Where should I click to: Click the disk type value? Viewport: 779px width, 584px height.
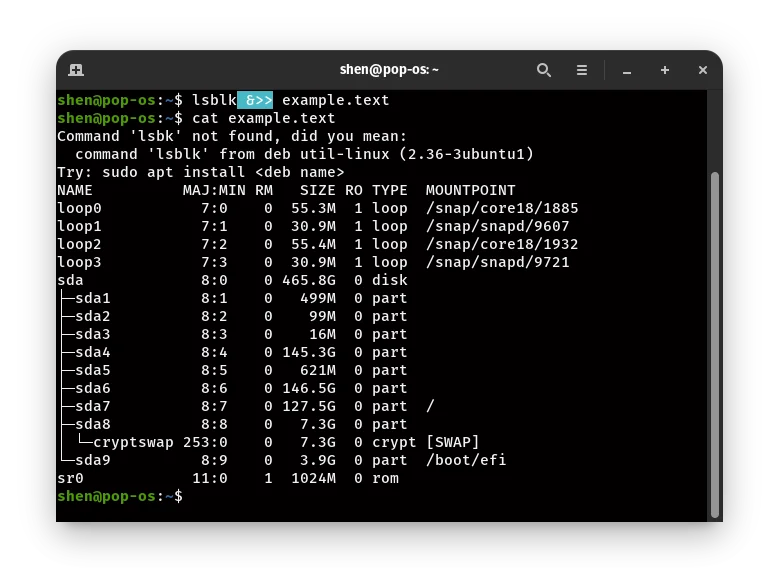coord(390,280)
